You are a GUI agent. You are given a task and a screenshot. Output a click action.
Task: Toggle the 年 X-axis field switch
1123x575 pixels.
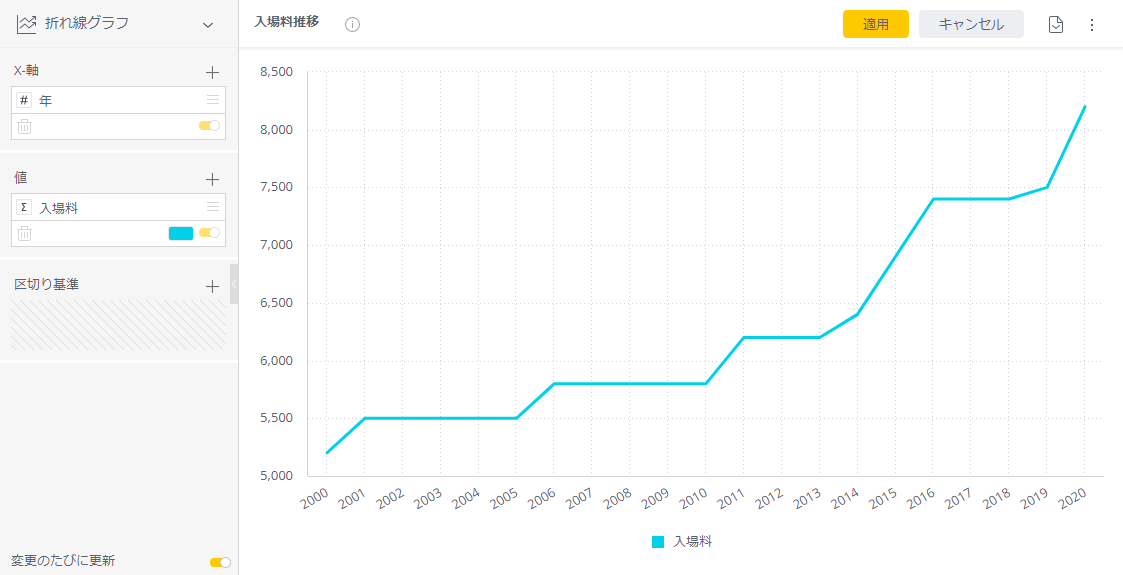click(209, 126)
